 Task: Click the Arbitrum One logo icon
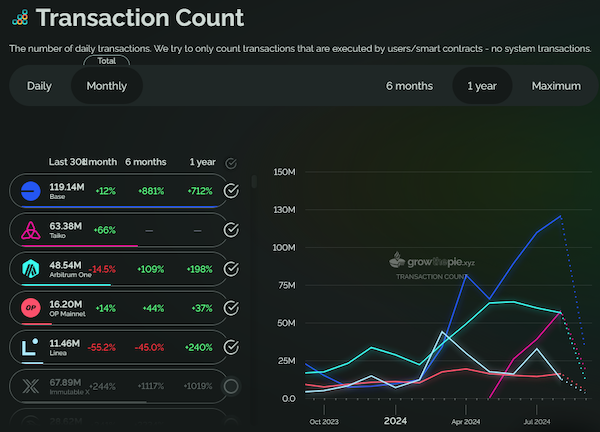pyautogui.click(x=31, y=269)
